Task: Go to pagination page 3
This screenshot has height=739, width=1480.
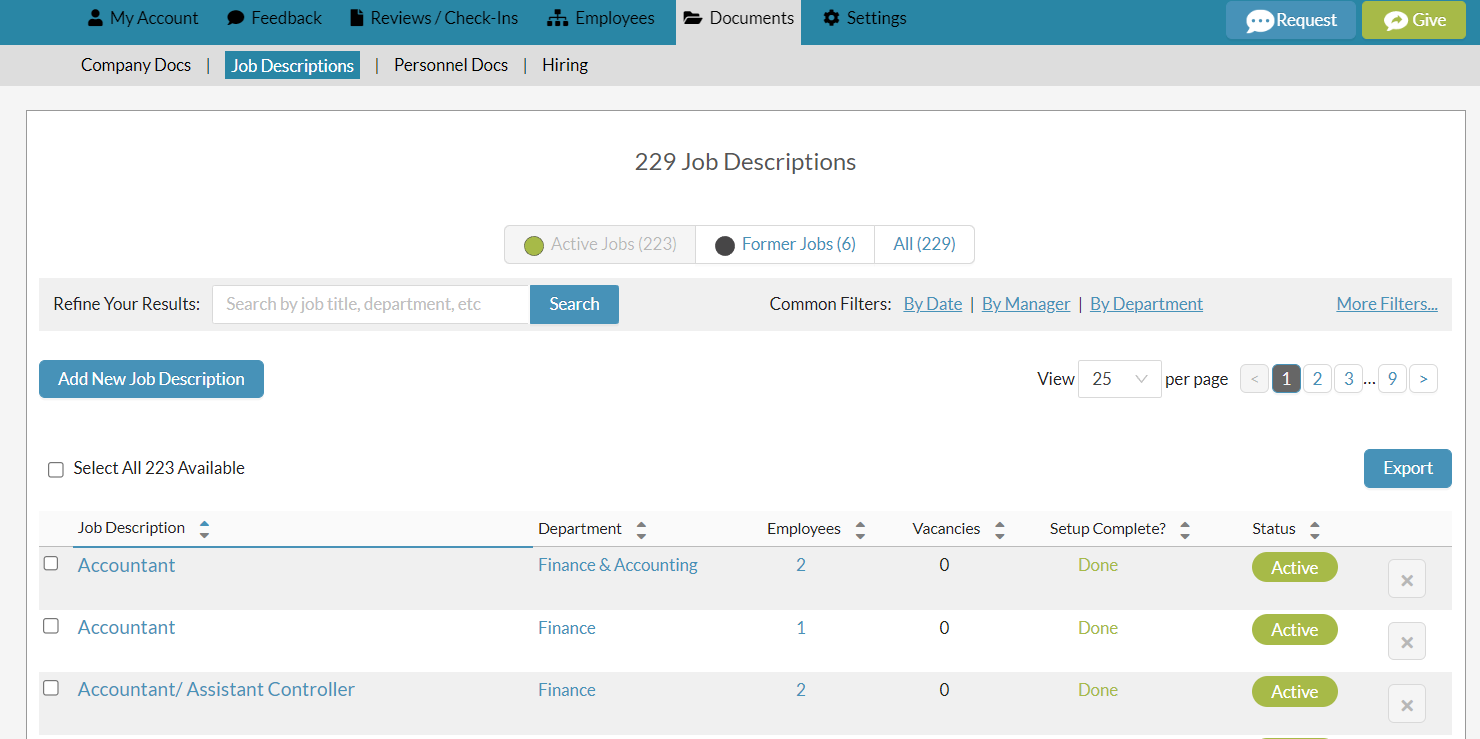Action: pyautogui.click(x=1348, y=379)
